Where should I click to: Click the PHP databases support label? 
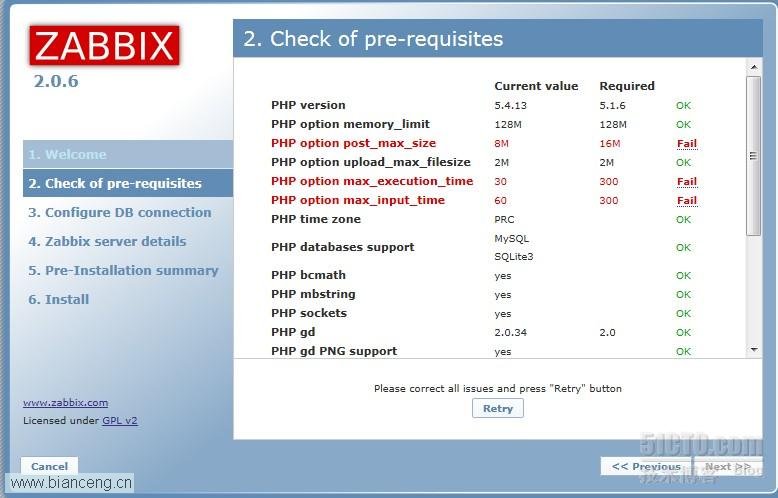tap(342, 247)
